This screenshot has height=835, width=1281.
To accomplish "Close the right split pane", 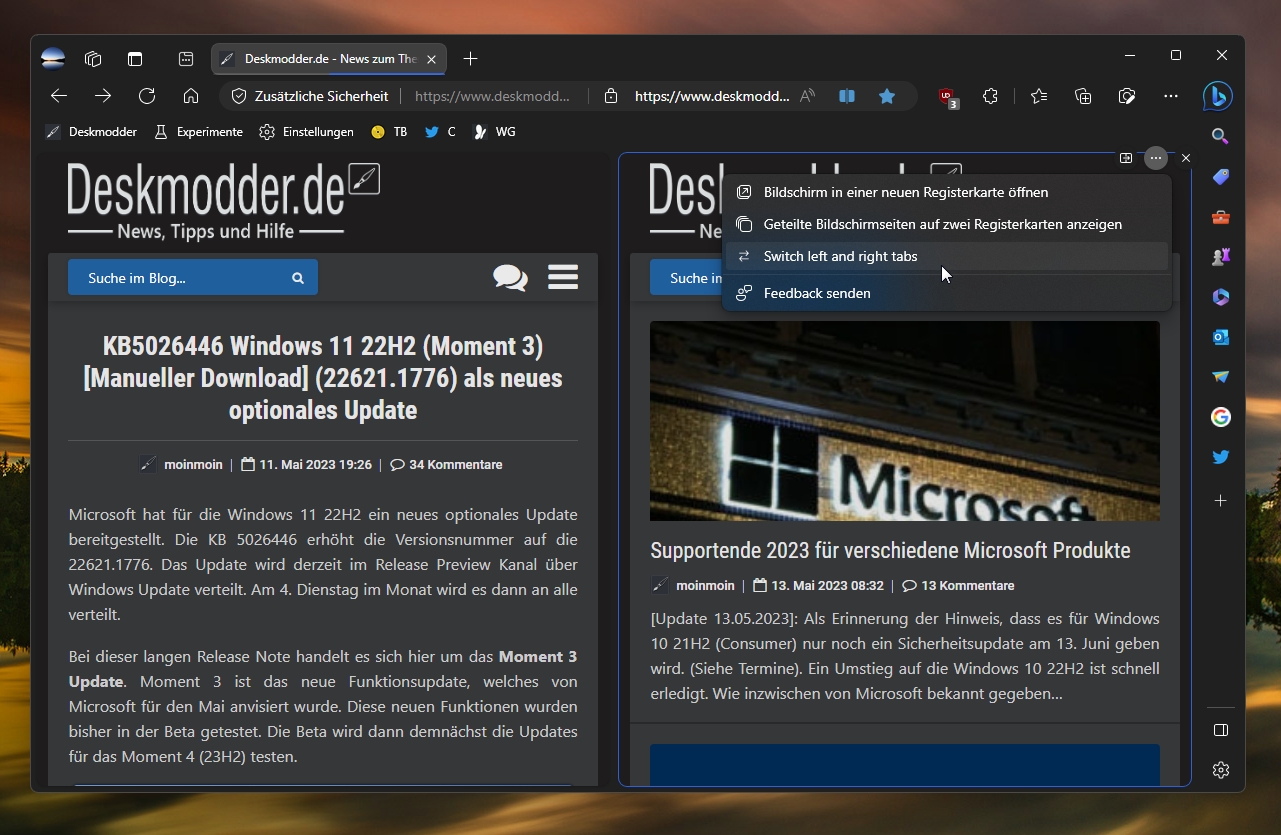I will [x=1186, y=158].
